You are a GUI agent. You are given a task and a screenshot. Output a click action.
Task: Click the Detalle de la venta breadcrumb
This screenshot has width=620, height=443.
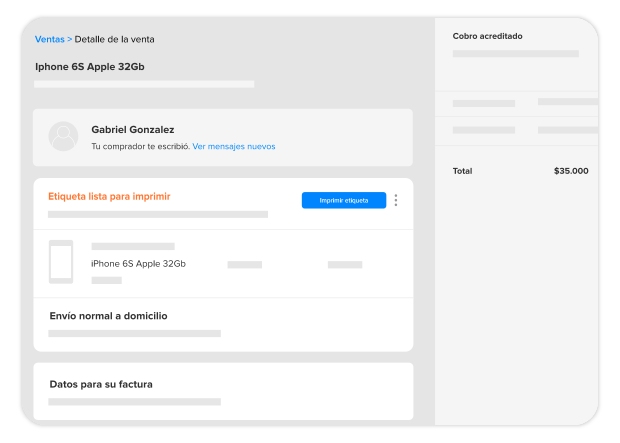[114, 40]
